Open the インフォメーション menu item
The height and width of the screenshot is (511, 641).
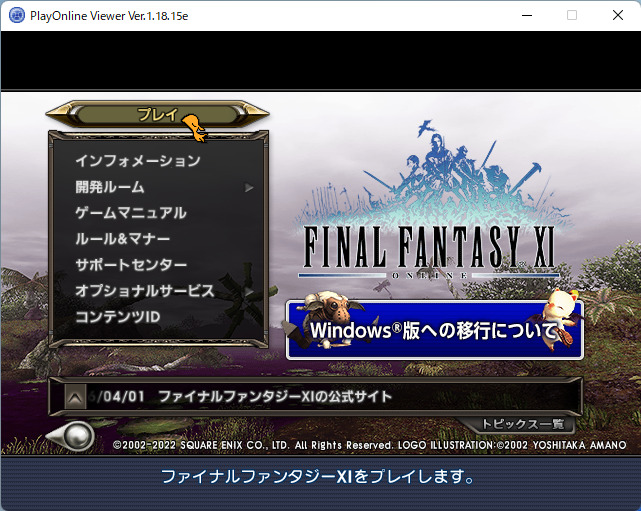click(x=138, y=161)
